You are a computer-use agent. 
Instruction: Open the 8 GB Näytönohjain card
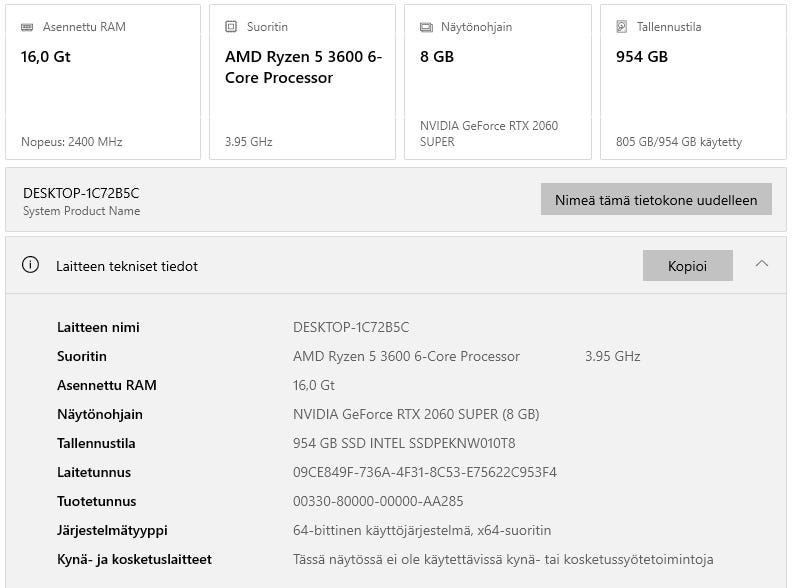click(497, 82)
